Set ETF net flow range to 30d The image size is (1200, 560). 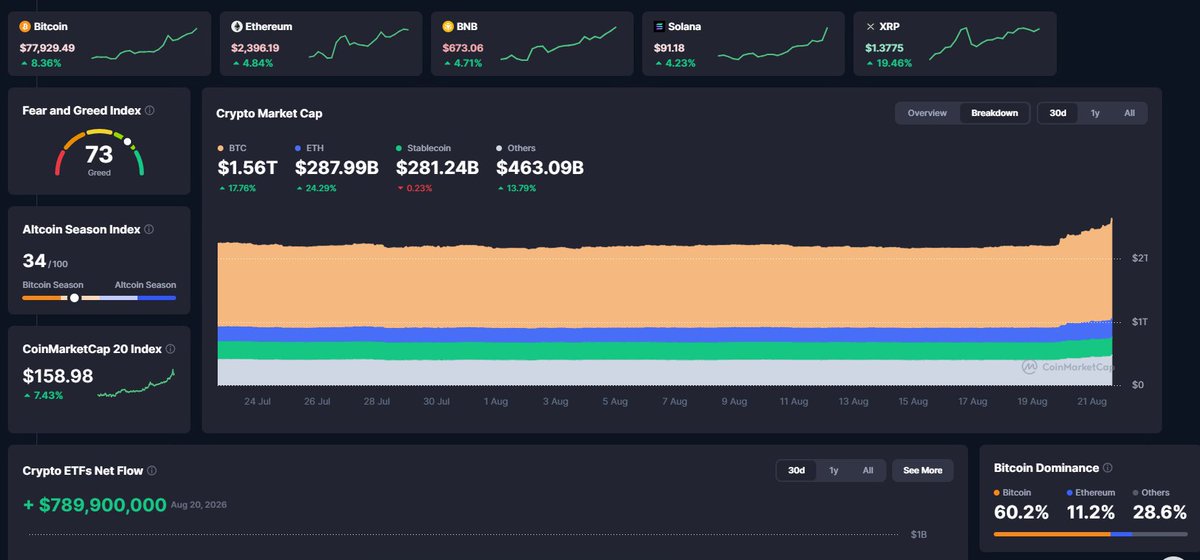796,470
